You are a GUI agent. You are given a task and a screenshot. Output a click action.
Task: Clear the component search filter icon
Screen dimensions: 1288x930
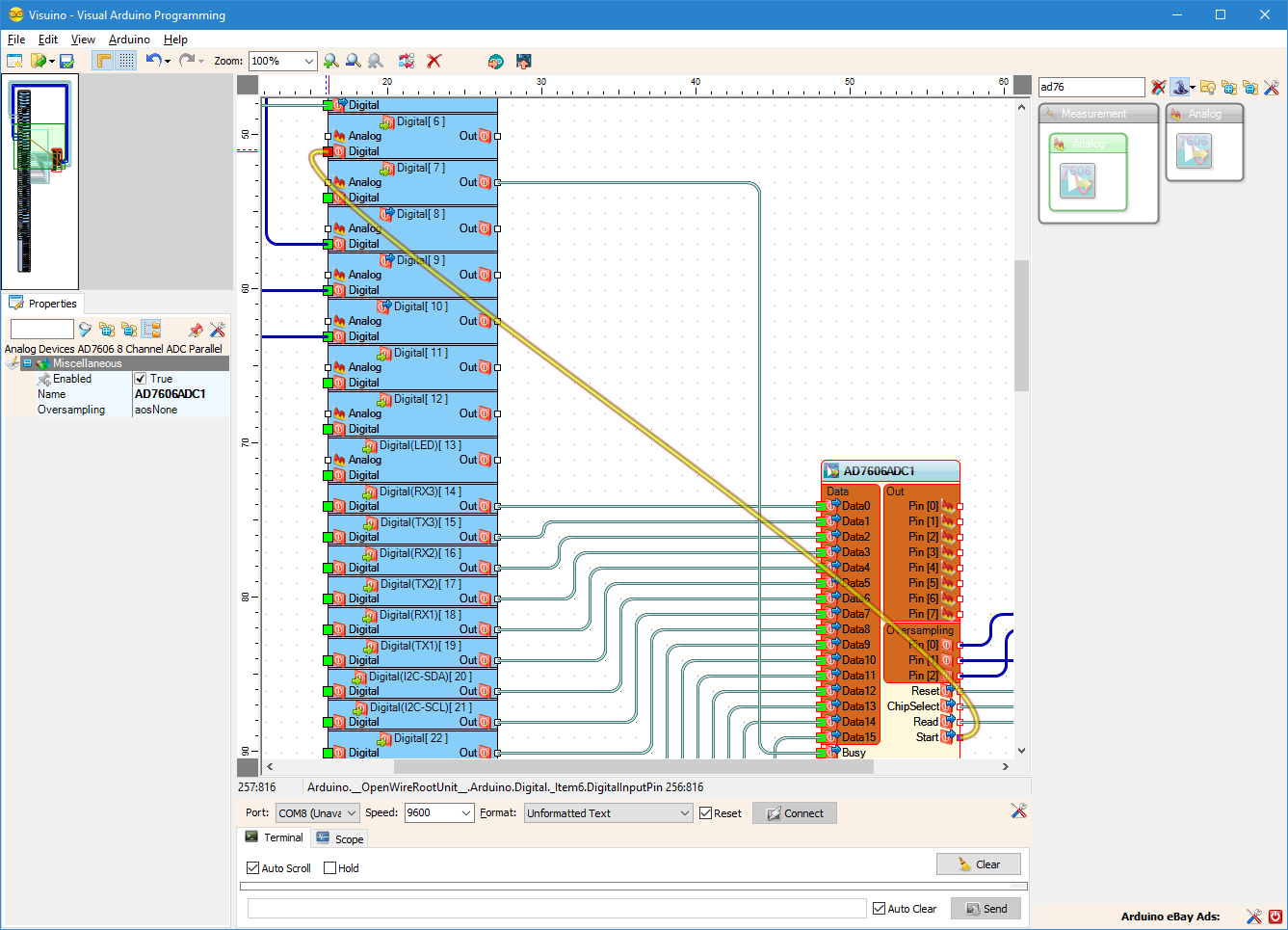click(1158, 87)
